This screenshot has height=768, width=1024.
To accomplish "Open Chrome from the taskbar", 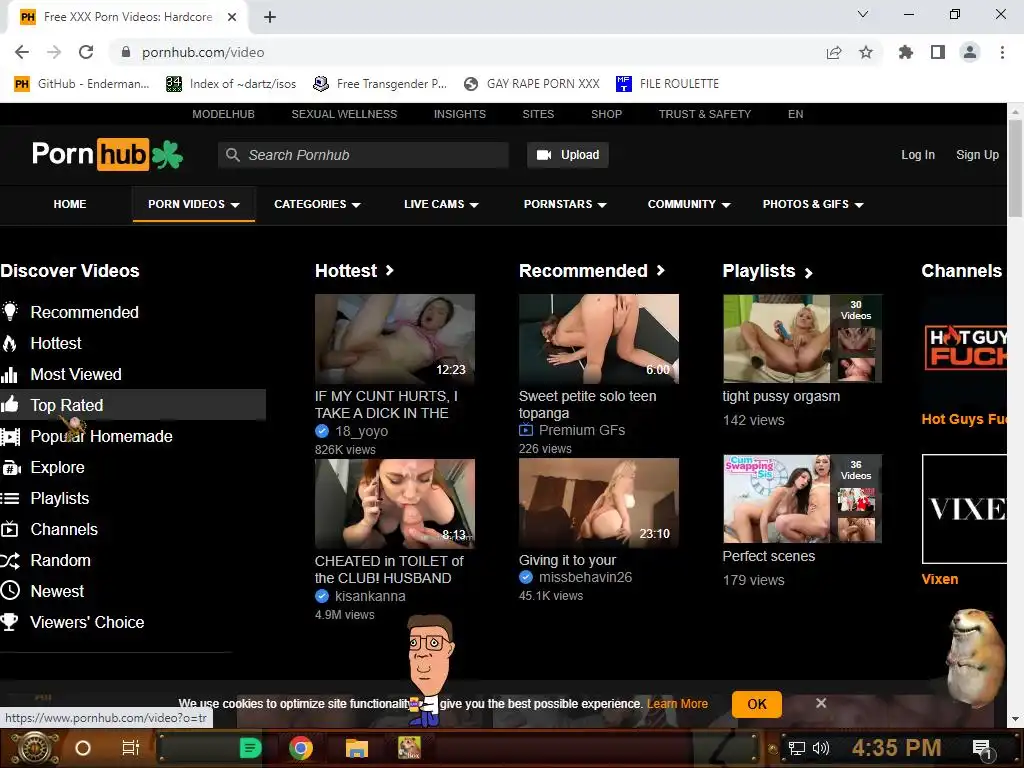I will pos(300,748).
